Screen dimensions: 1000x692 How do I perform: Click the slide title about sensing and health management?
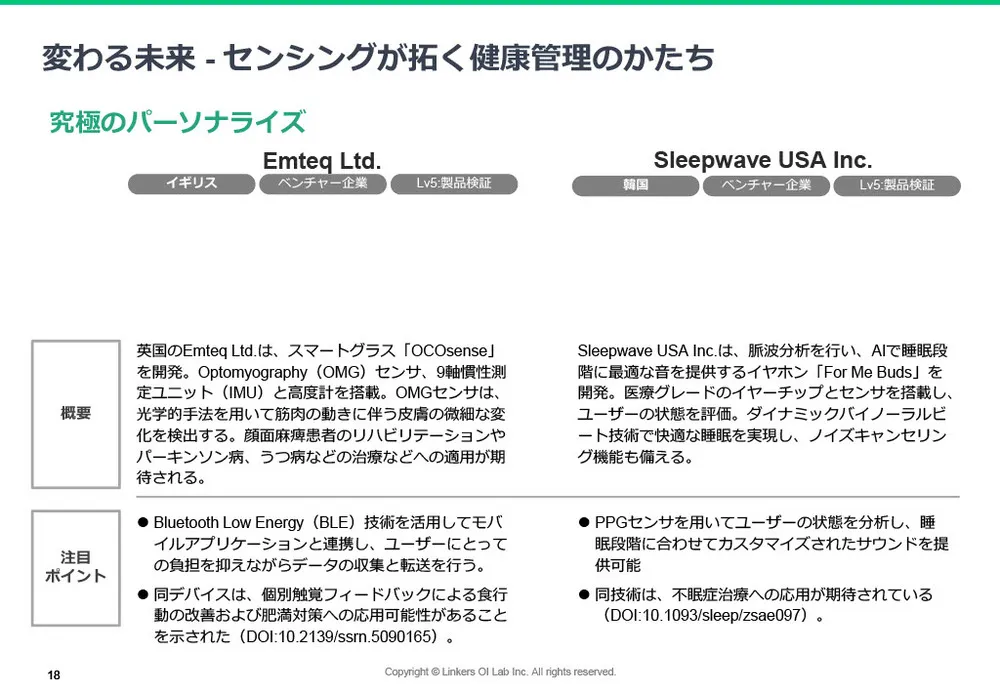tap(378, 58)
